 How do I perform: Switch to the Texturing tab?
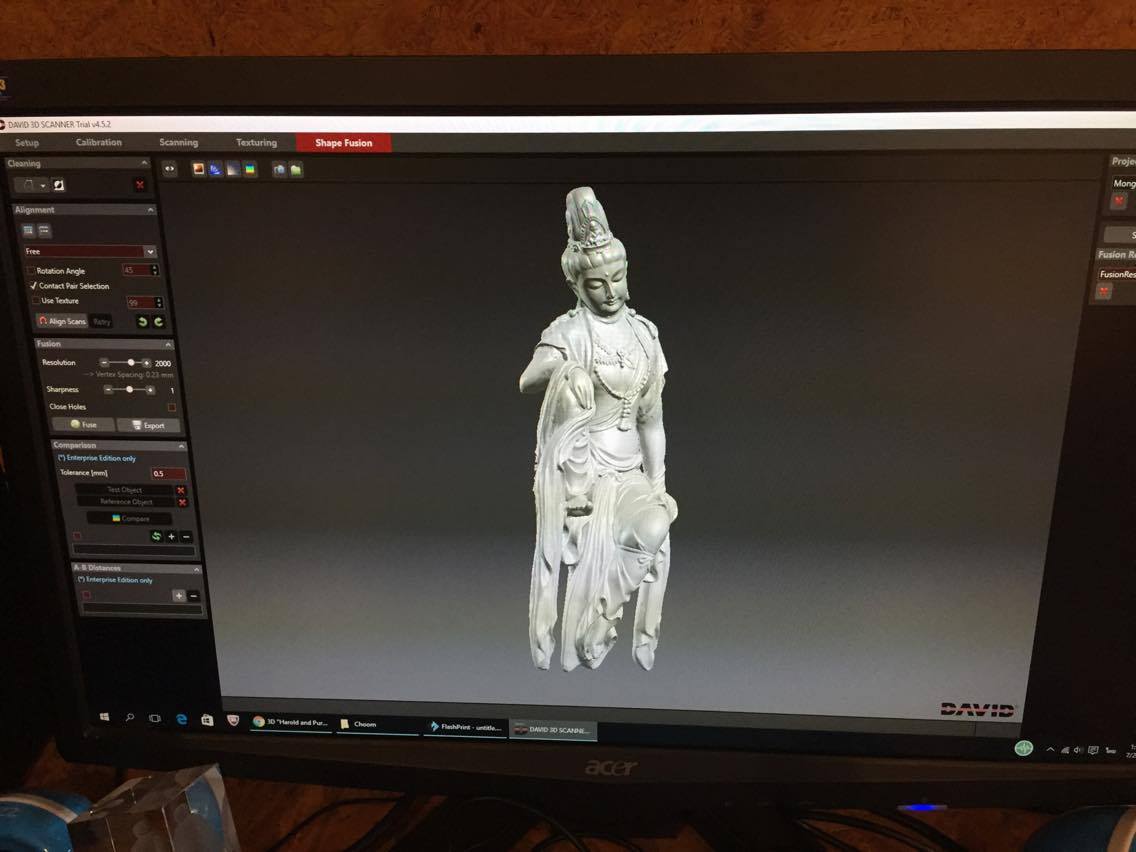pyautogui.click(x=256, y=143)
